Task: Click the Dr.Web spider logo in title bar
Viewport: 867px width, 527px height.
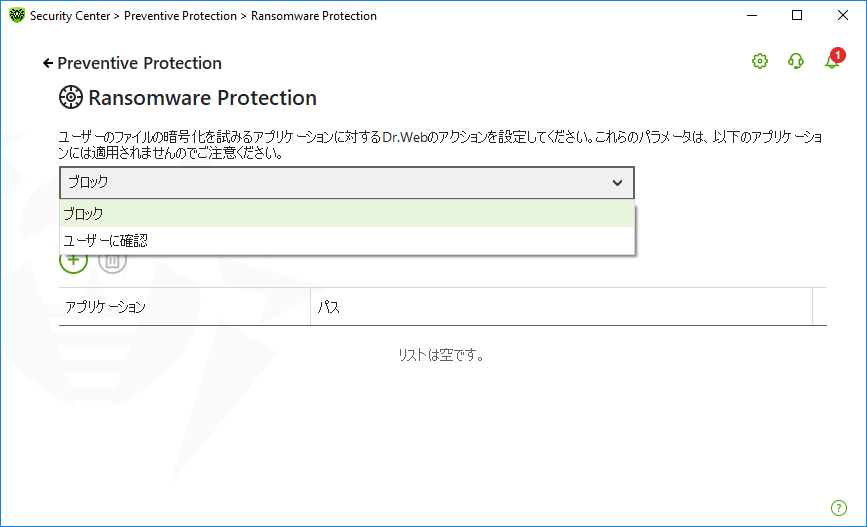Action: click(17, 15)
